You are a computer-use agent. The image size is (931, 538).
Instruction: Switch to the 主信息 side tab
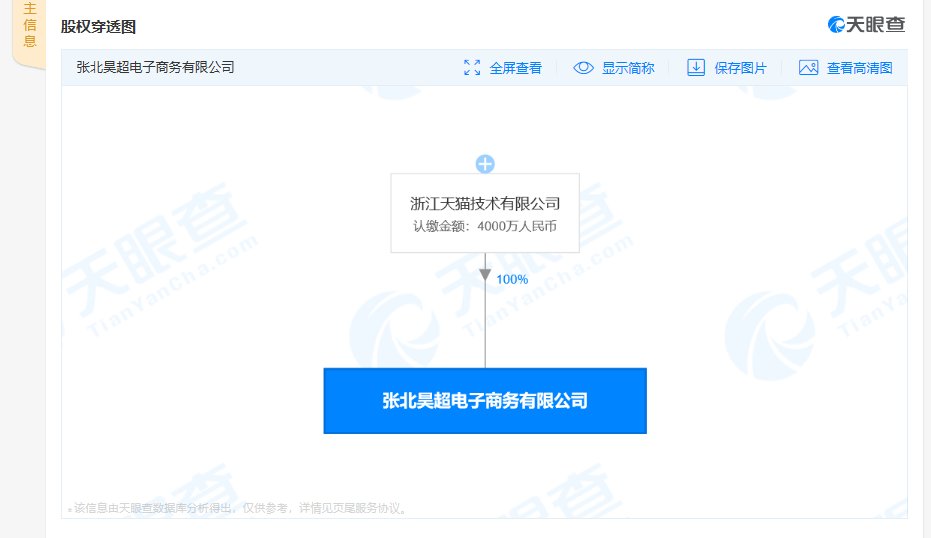pyautogui.click(x=29, y=27)
